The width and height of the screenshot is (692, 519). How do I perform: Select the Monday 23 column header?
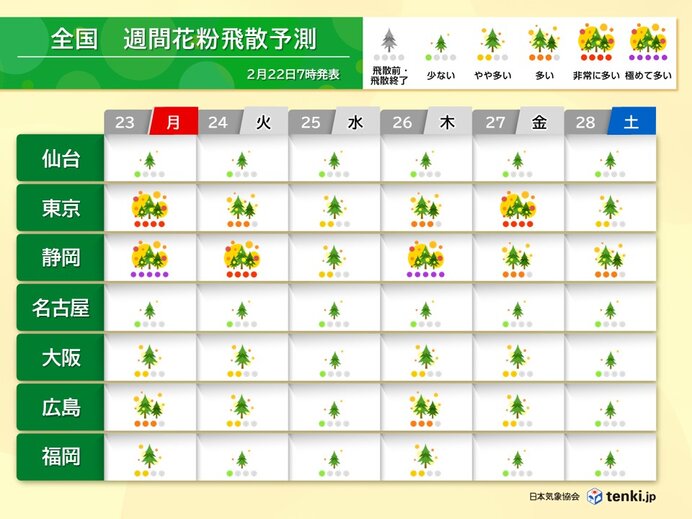click(x=150, y=122)
